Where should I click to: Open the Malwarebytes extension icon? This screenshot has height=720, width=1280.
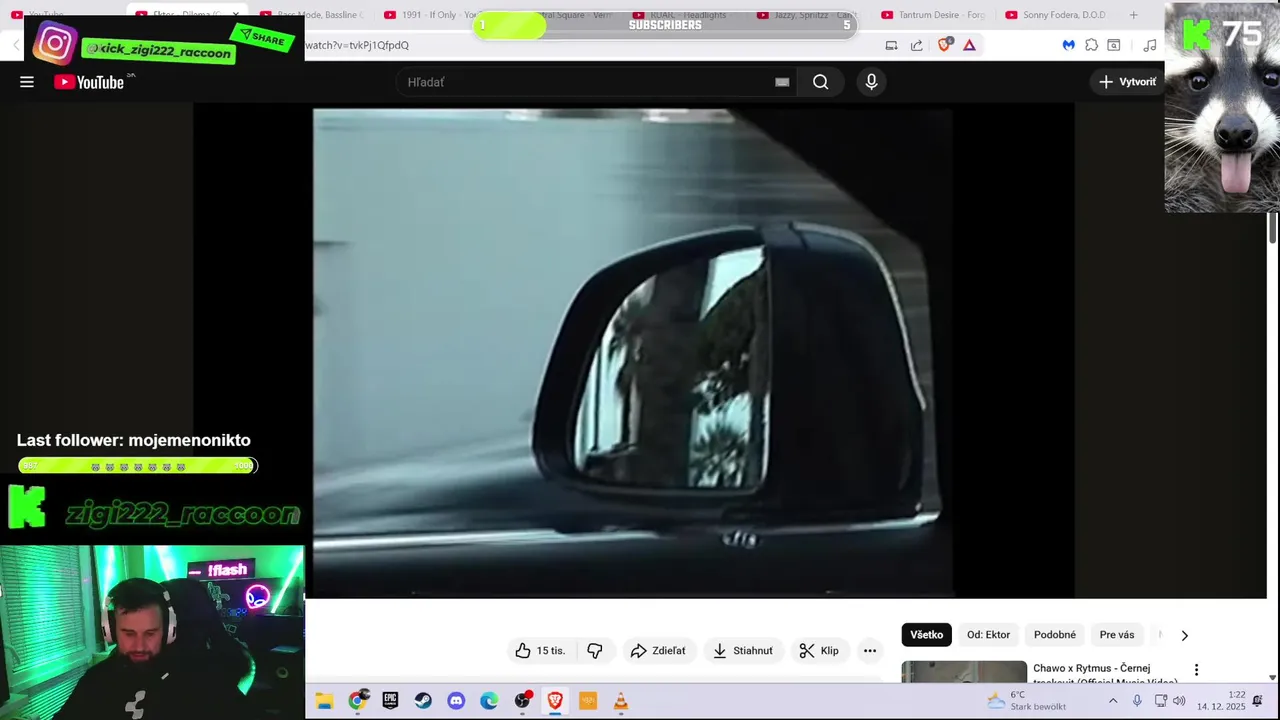click(x=1068, y=45)
